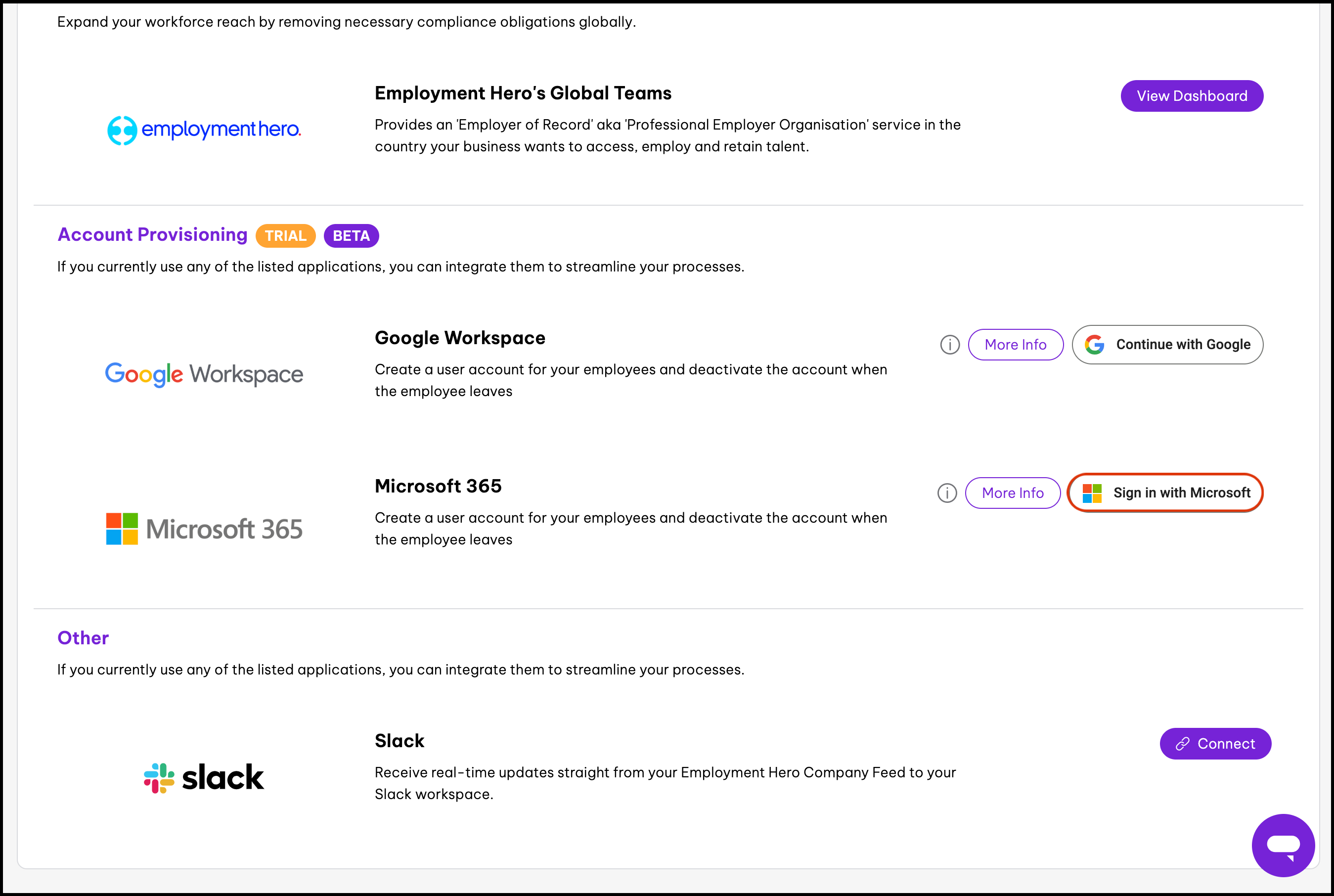Click the Microsoft logo icon in sign-in button
The width and height of the screenshot is (1334, 896).
(1092, 493)
